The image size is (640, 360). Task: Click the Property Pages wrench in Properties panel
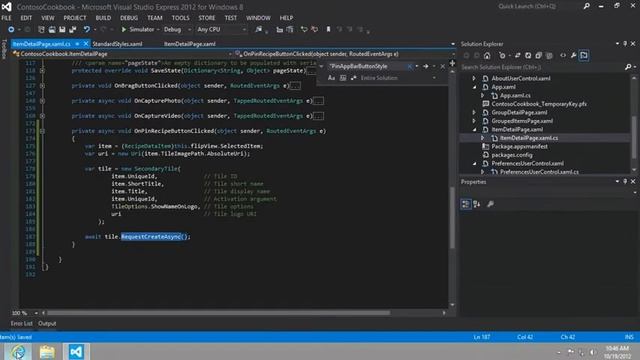tap(490, 204)
